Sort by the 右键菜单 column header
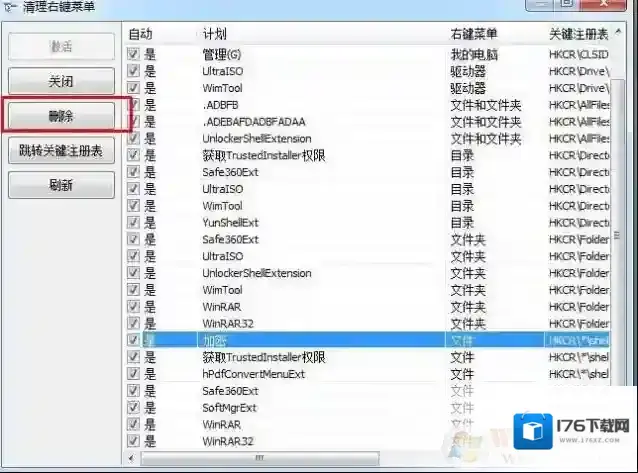This screenshot has width=638, height=473. [x=474, y=34]
